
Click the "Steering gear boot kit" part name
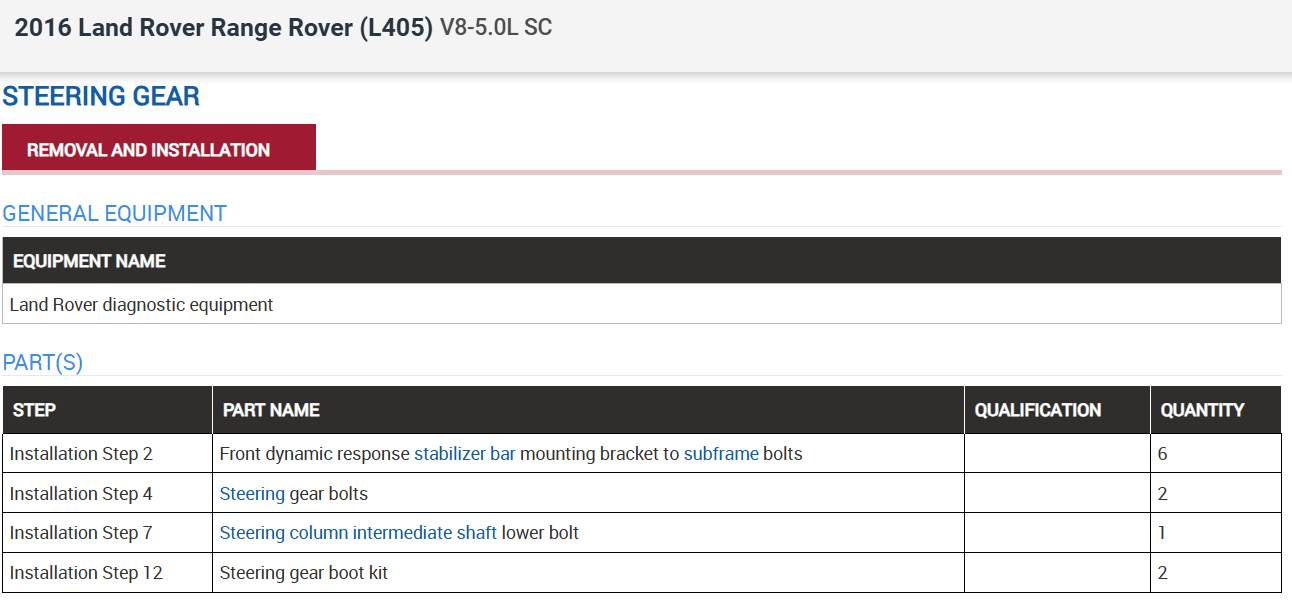(304, 573)
